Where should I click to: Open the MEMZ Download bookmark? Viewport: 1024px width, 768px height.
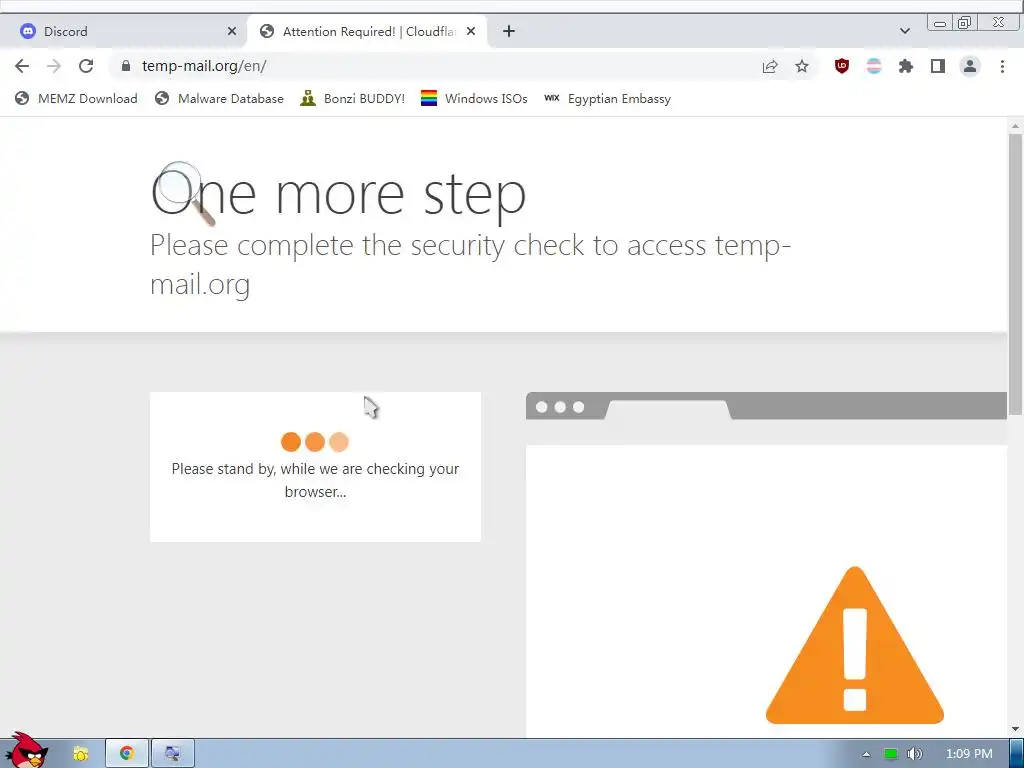click(x=76, y=99)
